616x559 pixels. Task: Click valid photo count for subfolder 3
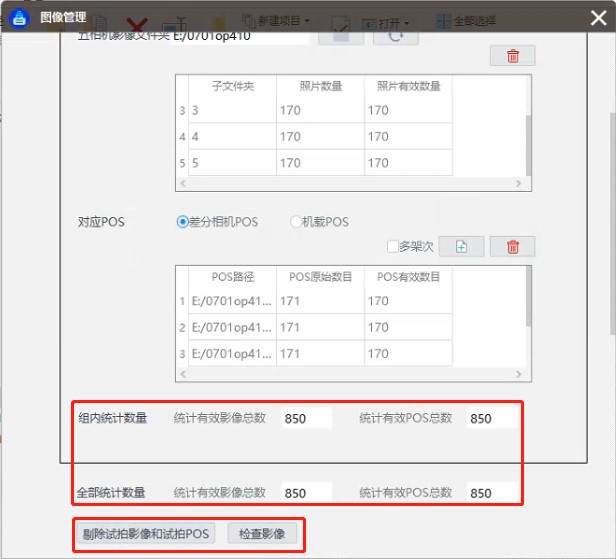[409, 110]
